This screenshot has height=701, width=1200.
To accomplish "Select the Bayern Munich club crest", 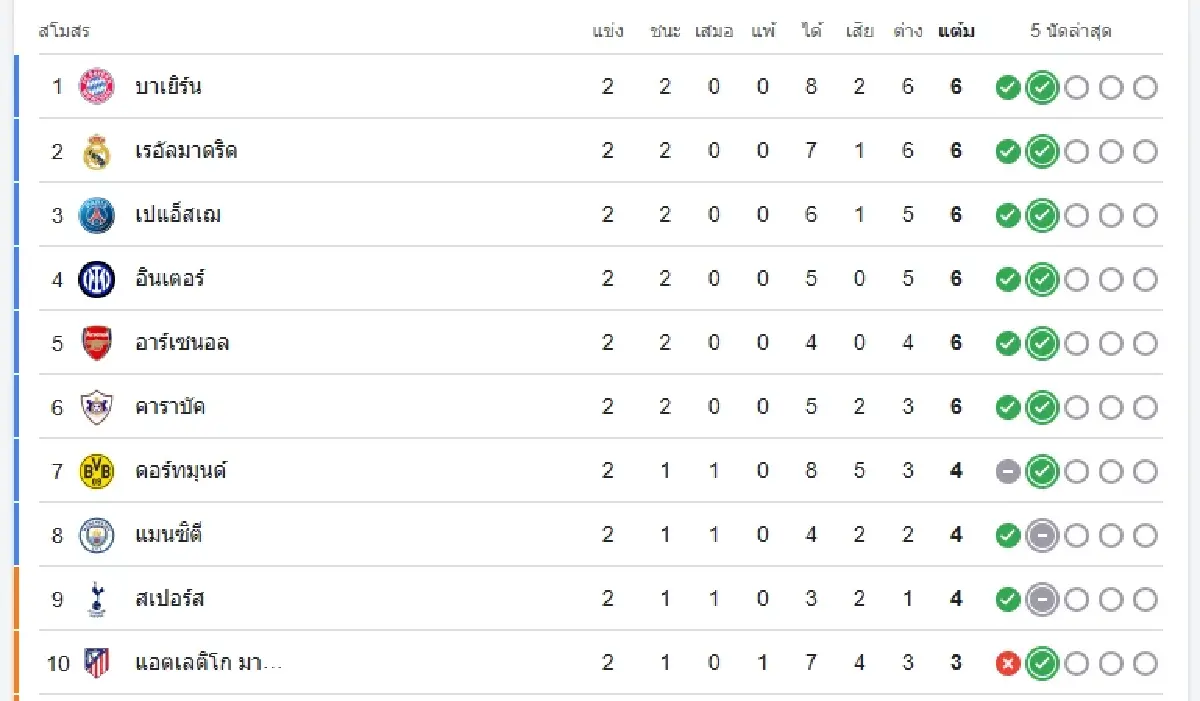I will coord(96,86).
